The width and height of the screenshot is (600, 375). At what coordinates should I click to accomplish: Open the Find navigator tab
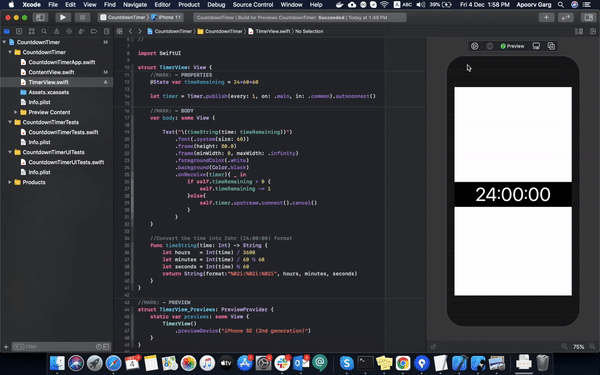click(x=44, y=31)
